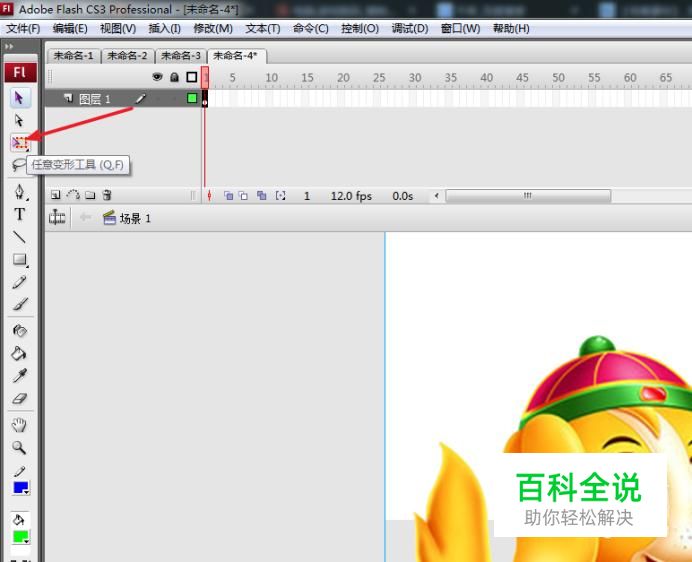This screenshot has width=692, height=562.
Task: Select the Brush tool
Action: pos(20,304)
